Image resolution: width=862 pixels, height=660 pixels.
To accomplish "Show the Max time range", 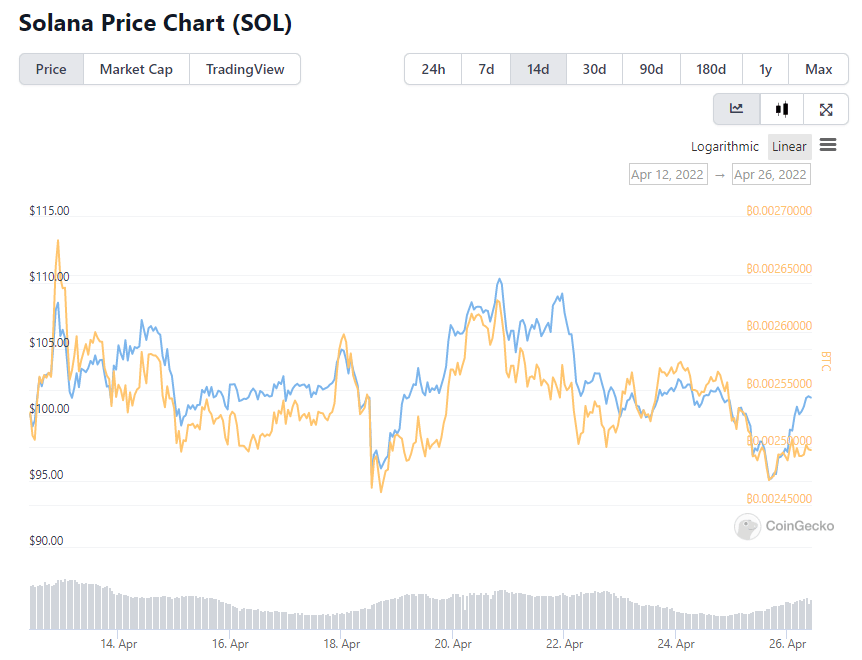I will [818, 69].
